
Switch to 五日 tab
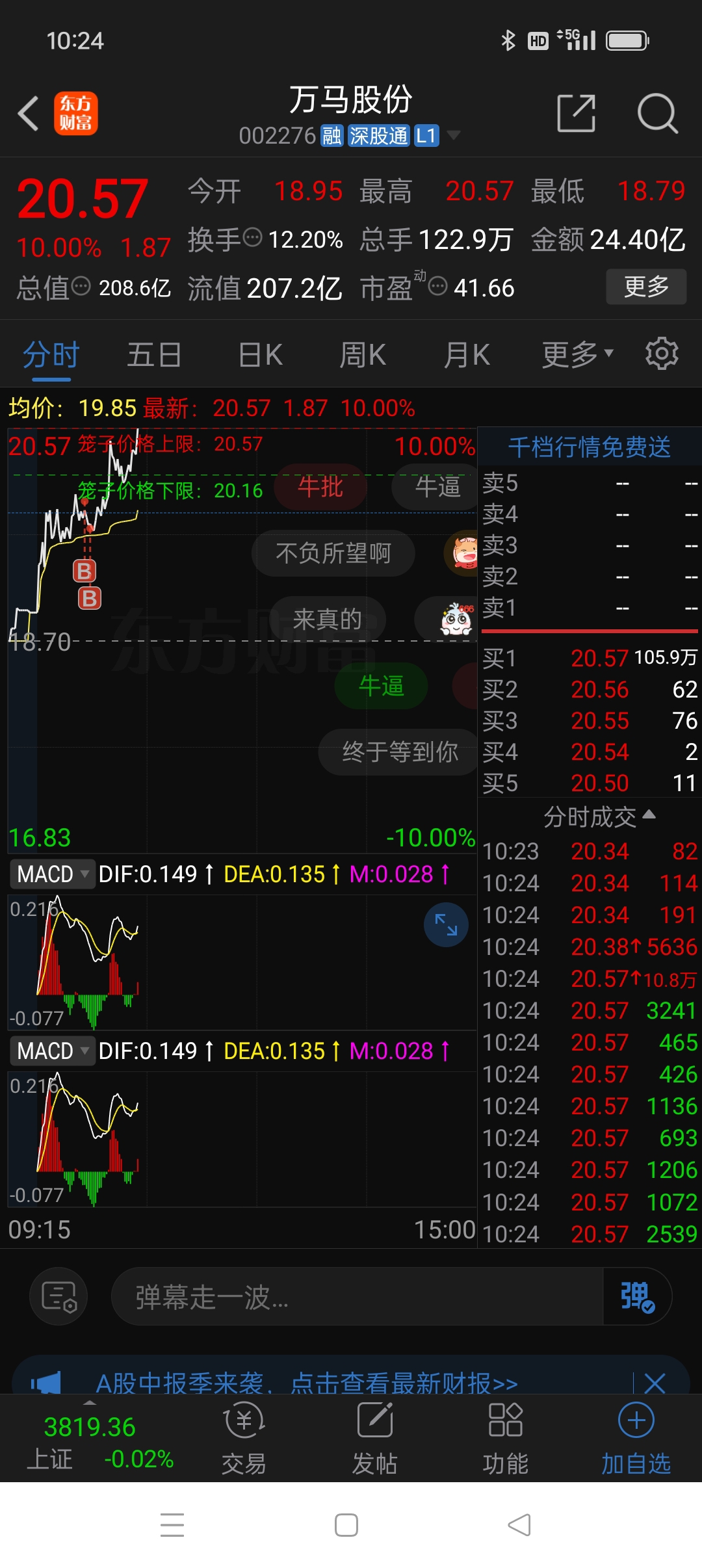point(154,355)
